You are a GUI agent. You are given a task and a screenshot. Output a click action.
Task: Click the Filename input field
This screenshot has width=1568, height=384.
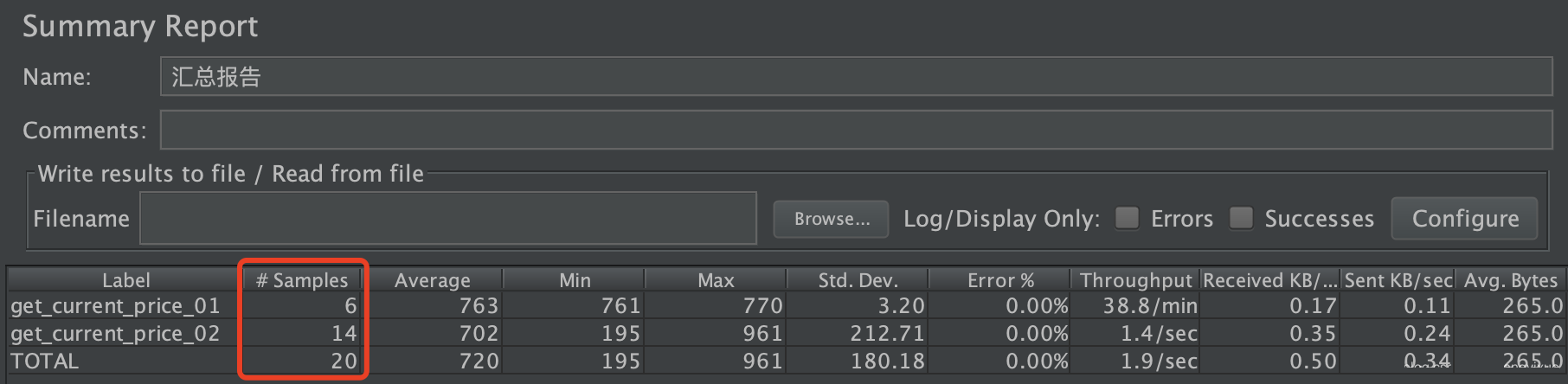[x=448, y=219]
